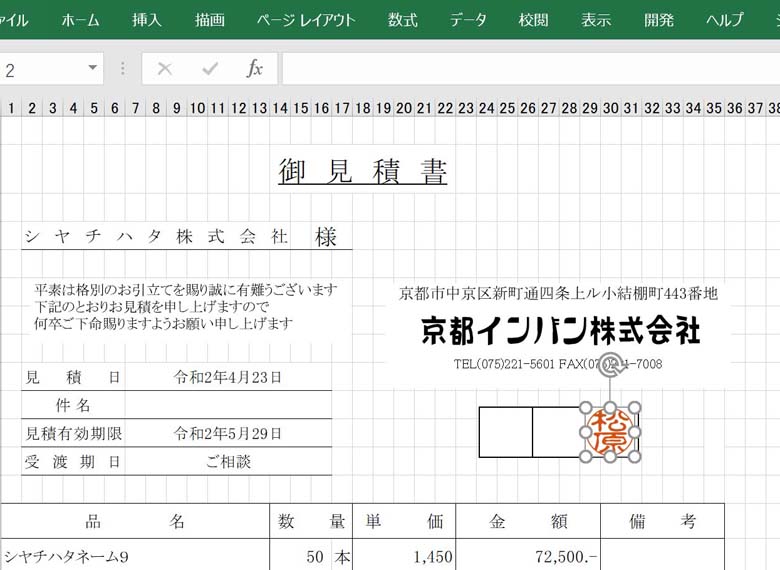
Task: Click the formula bar cancel X icon
Action: click(165, 69)
